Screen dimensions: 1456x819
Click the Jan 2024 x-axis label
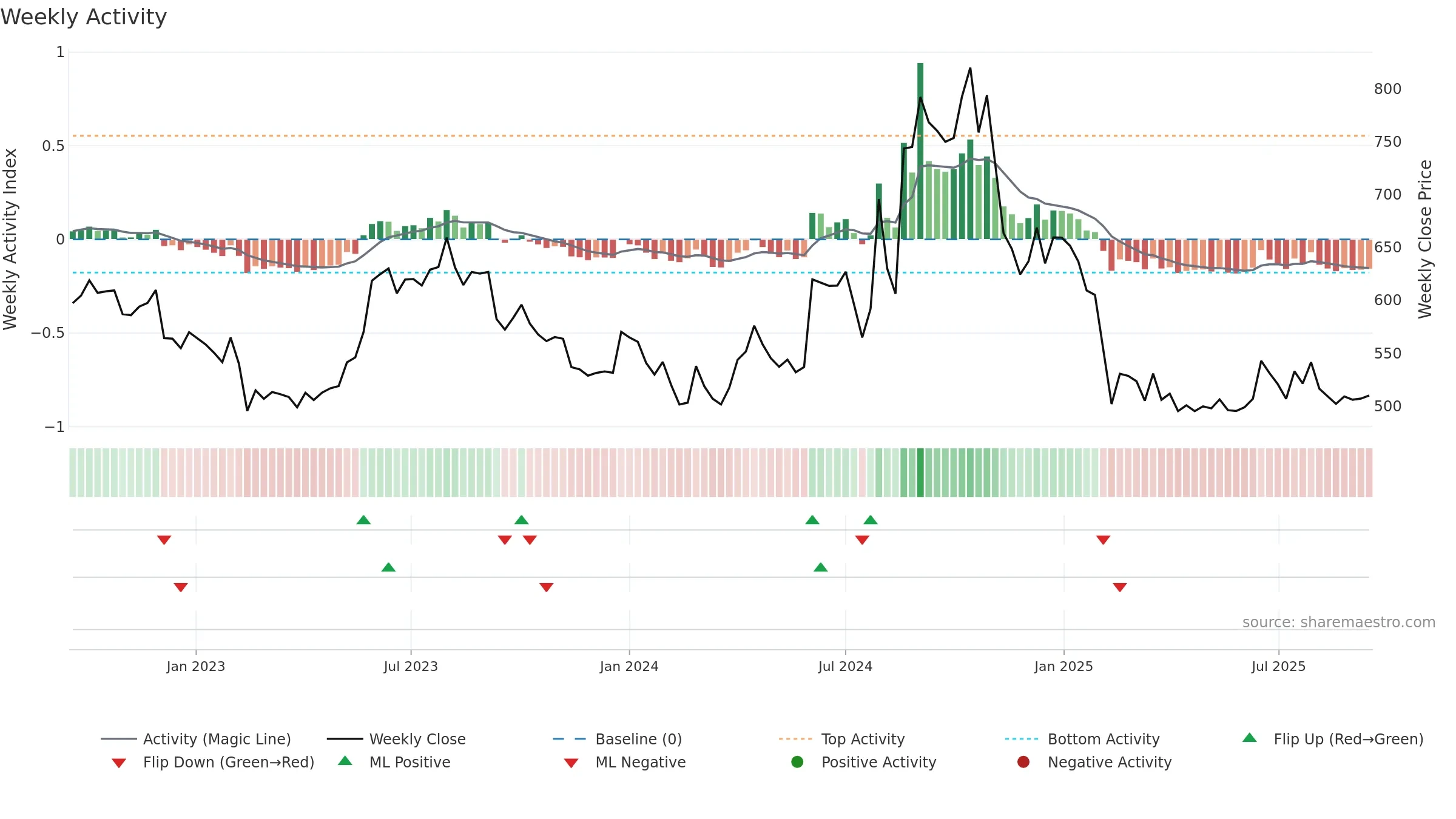629,666
